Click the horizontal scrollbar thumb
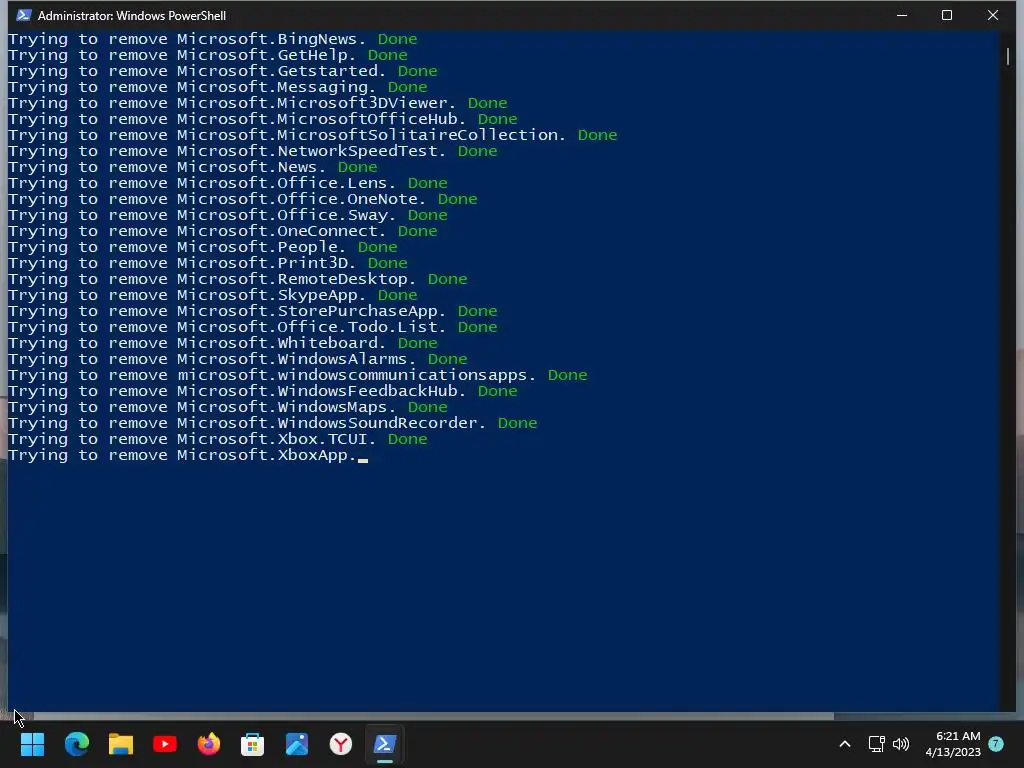1024x768 pixels. coord(434,716)
